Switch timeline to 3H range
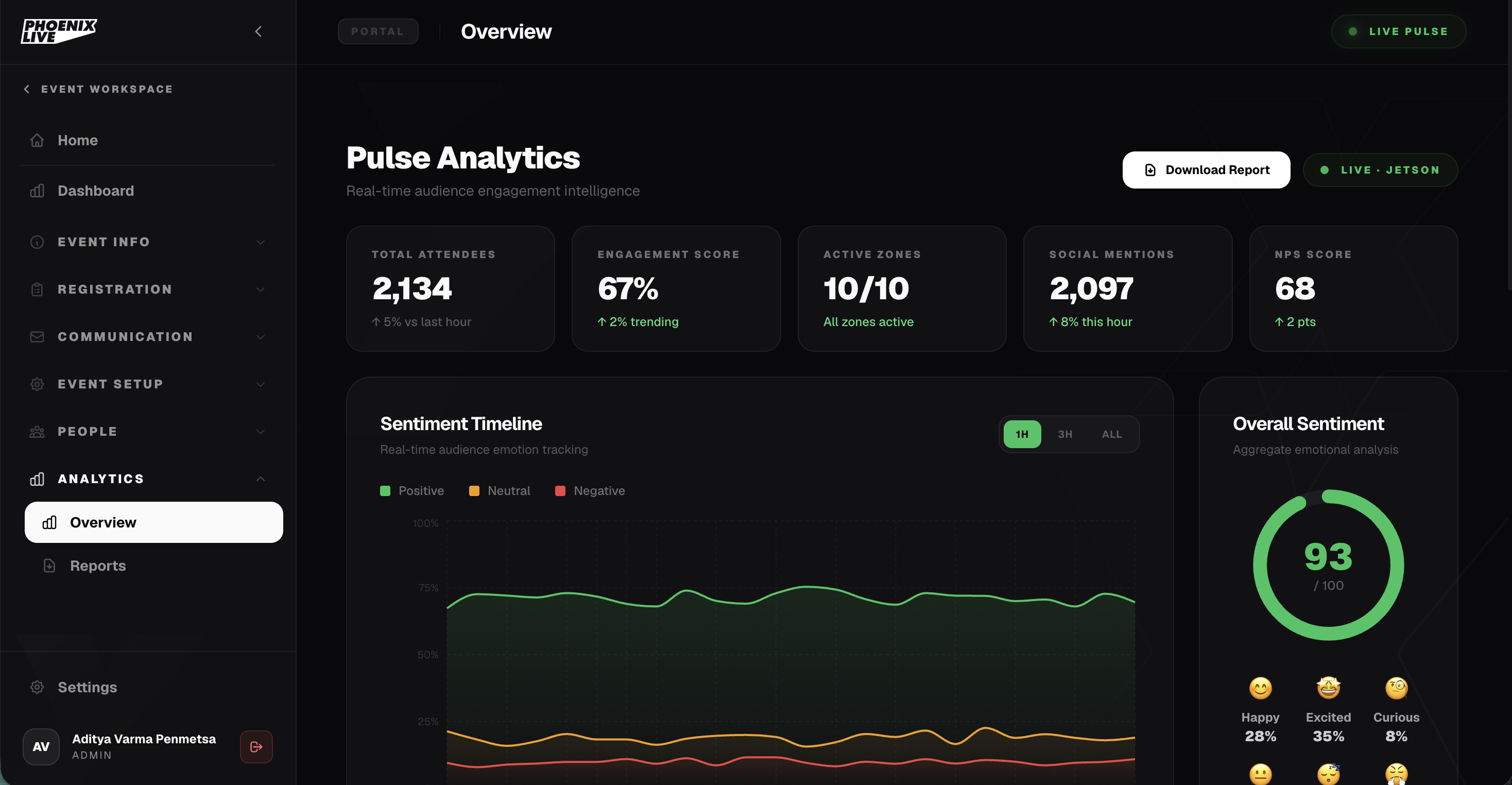The image size is (1512, 785). coord(1066,435)
